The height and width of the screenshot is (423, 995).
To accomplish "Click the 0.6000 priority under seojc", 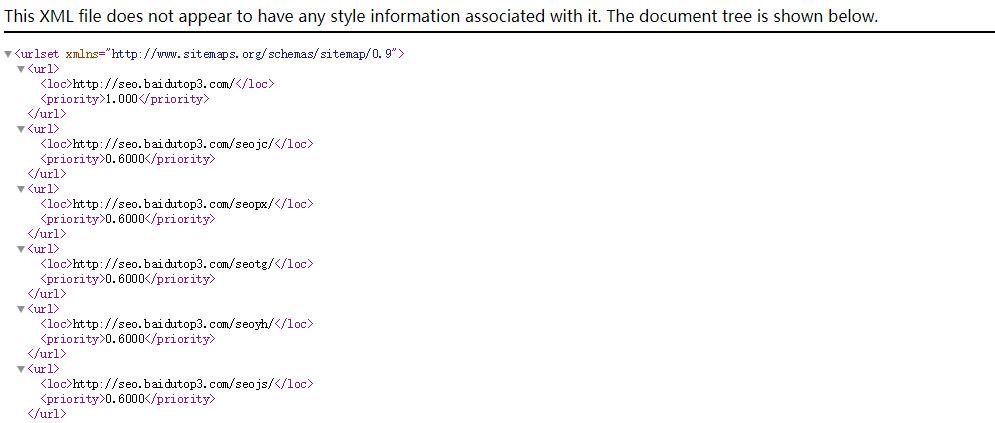I will [124, 159].
